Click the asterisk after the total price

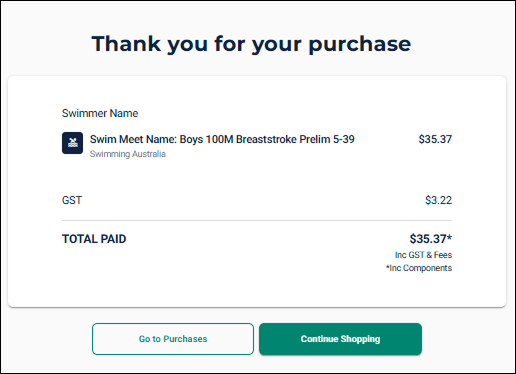(449, 237)
